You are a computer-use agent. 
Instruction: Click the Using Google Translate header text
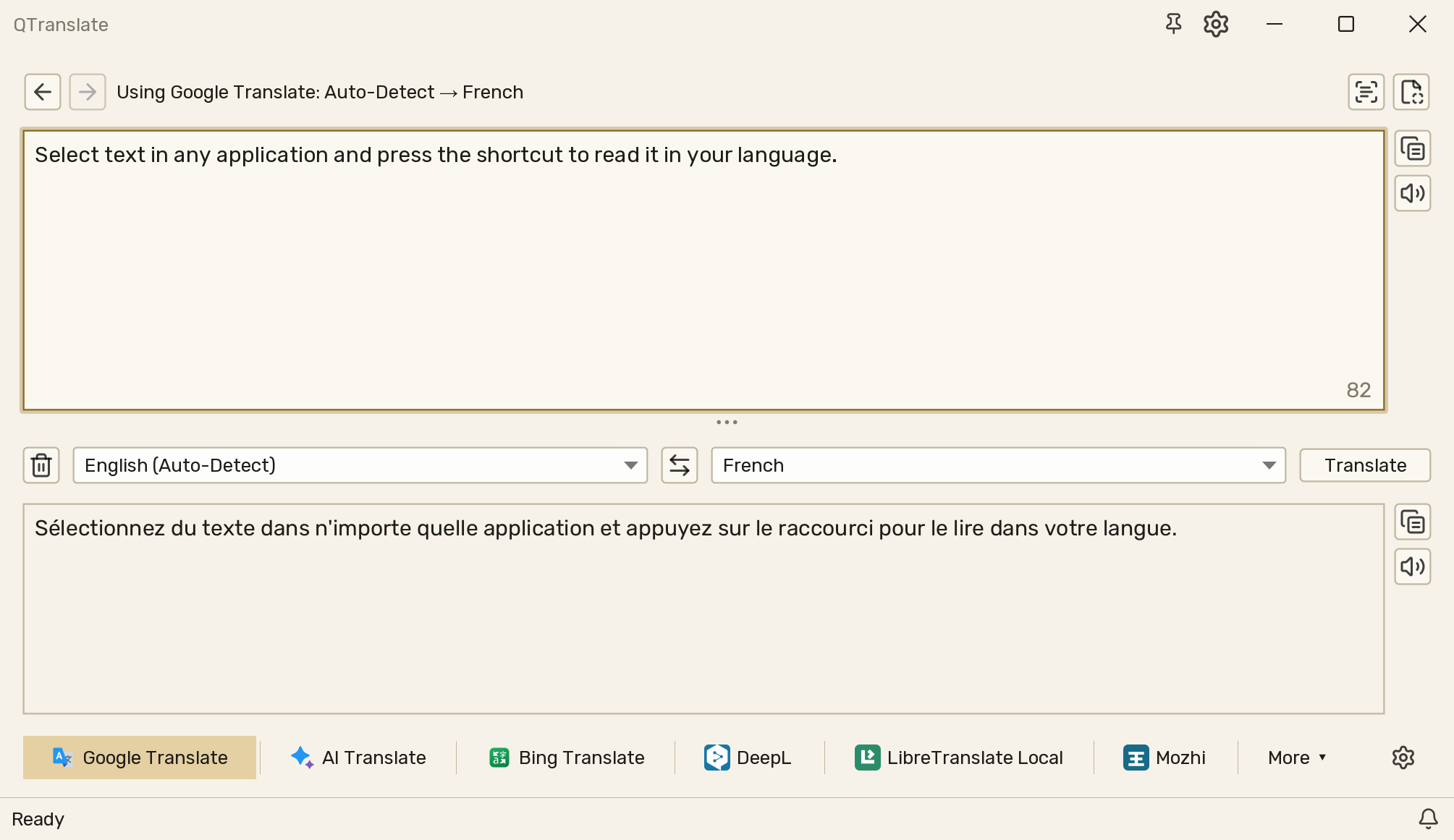[319, 92]
